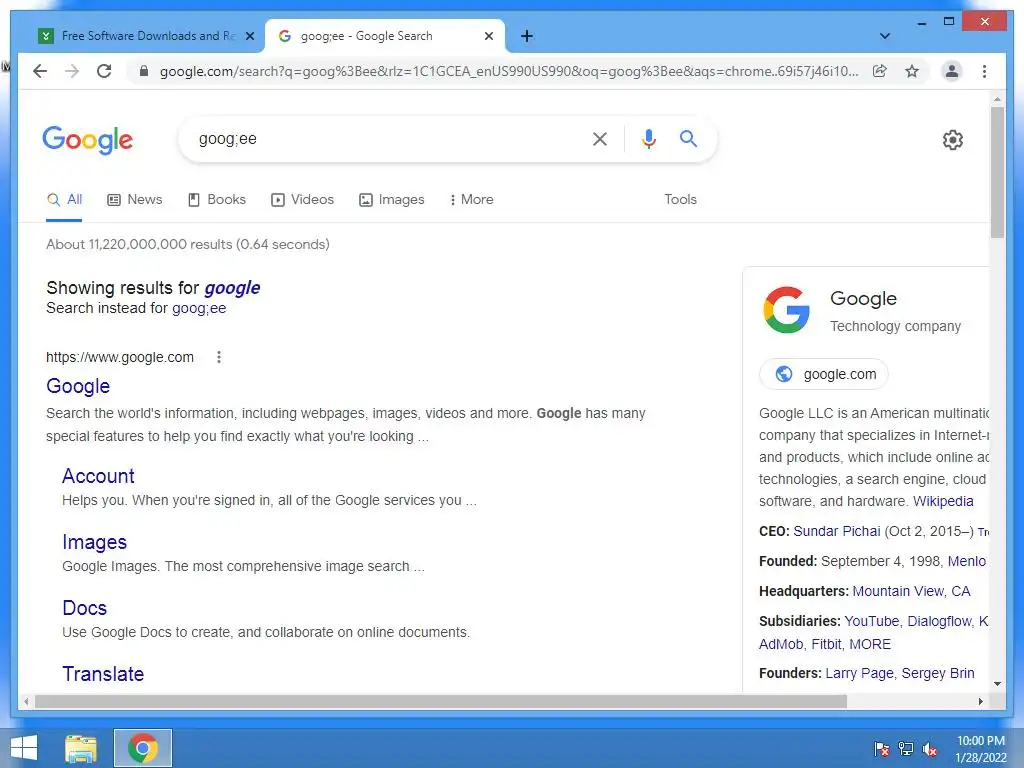Open the result options three-dot menu
Image resolution: width=1024 pixels, height=768 pixels.
click(x=219, y=357)
